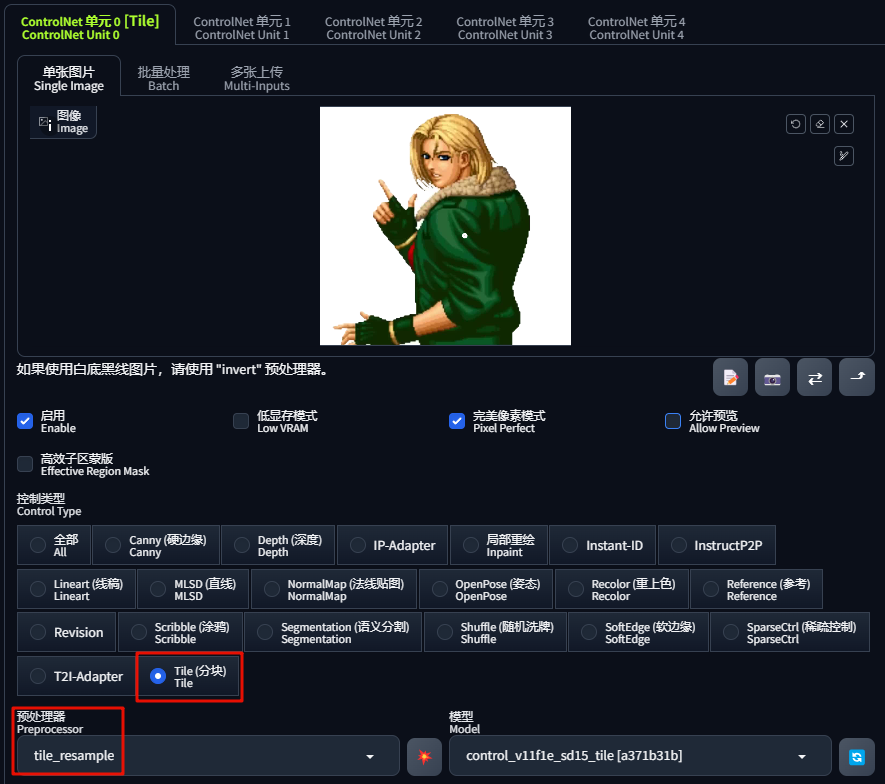
Task: Run preprocessor with the explosion icon
Action: pyautogui.click(x=424, y=756)
